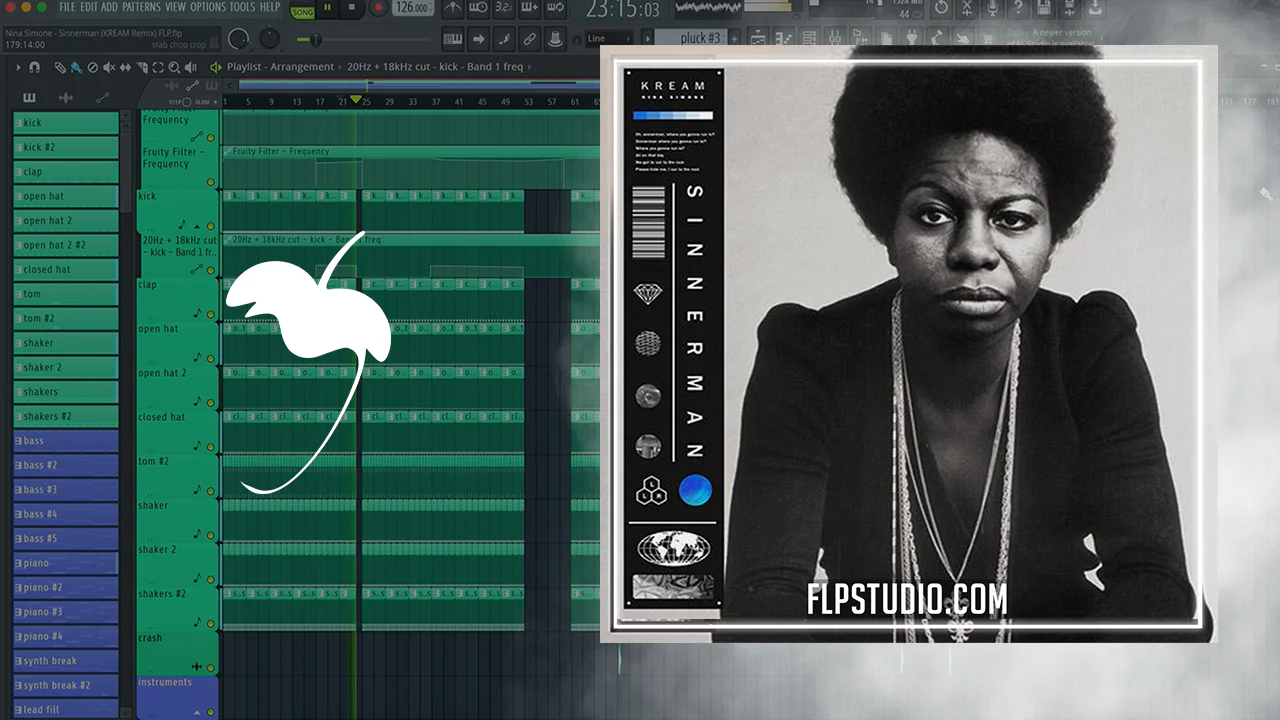Select the playlist slip tool
The width and height of the screenshot is (1280, 720).
pos(125,67)
